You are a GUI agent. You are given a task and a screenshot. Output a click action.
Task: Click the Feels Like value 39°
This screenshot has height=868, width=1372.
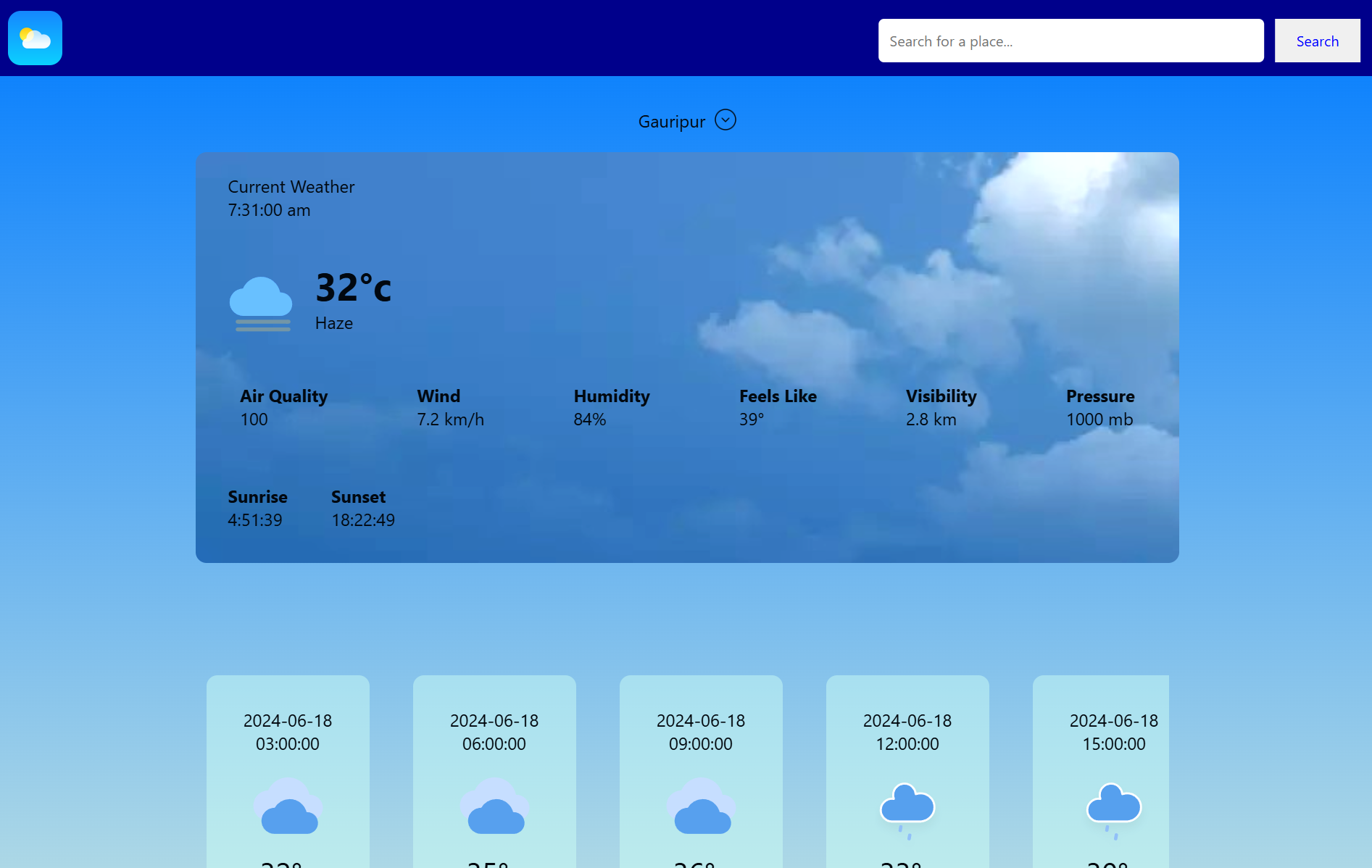pos(751,420)
